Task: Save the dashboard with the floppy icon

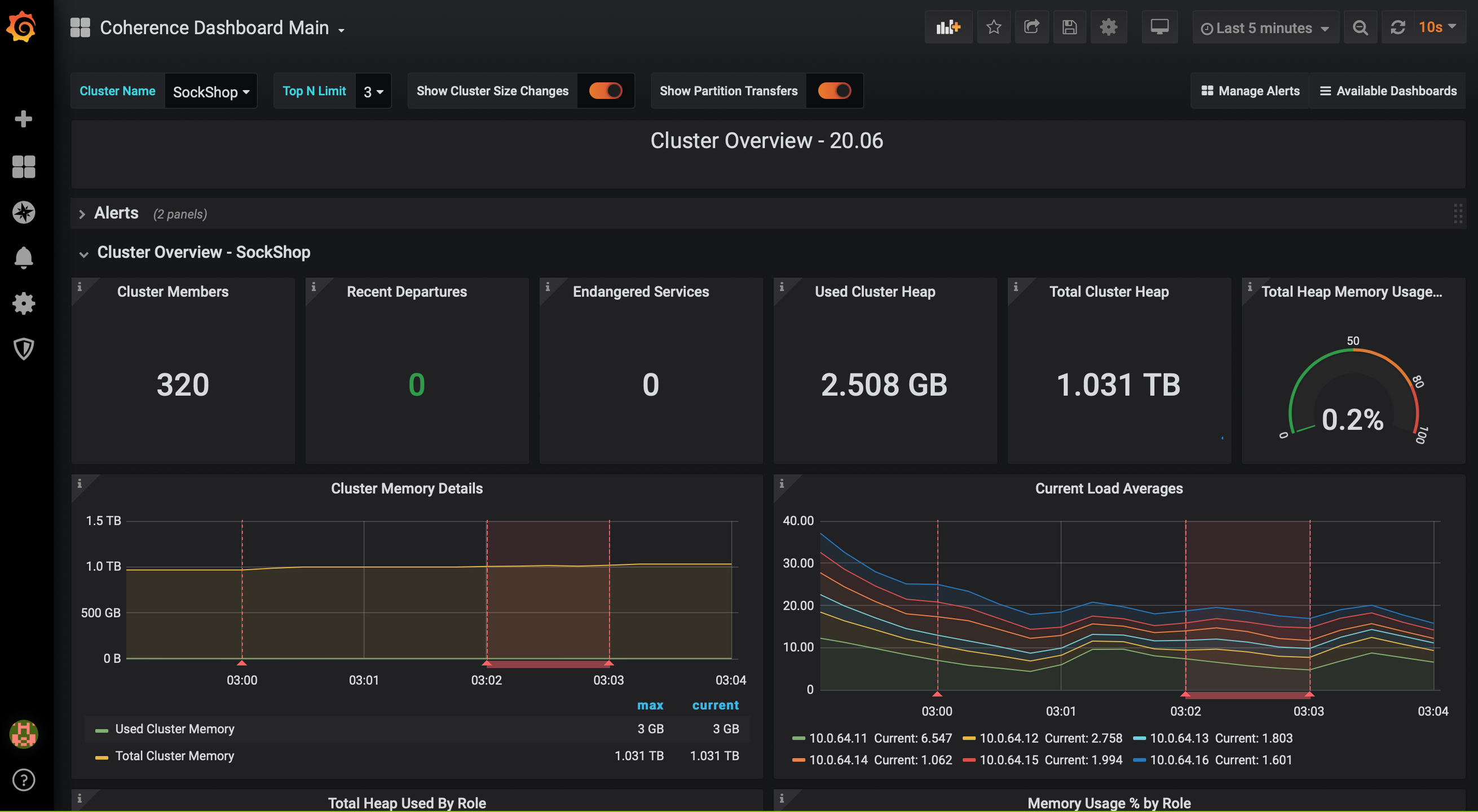Action: pyautogui.click(x=1069, y=27)
